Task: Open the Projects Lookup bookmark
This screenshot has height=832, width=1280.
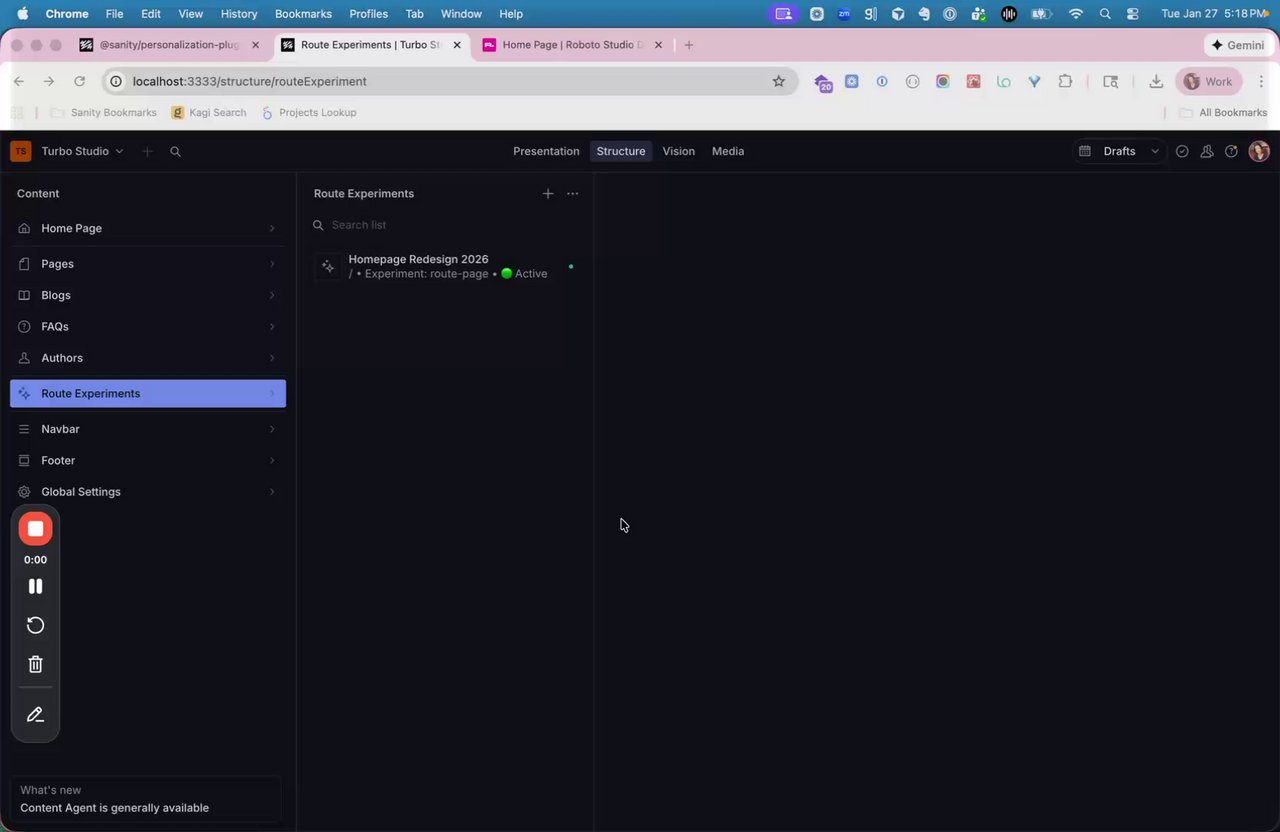Action: point(308,112)
